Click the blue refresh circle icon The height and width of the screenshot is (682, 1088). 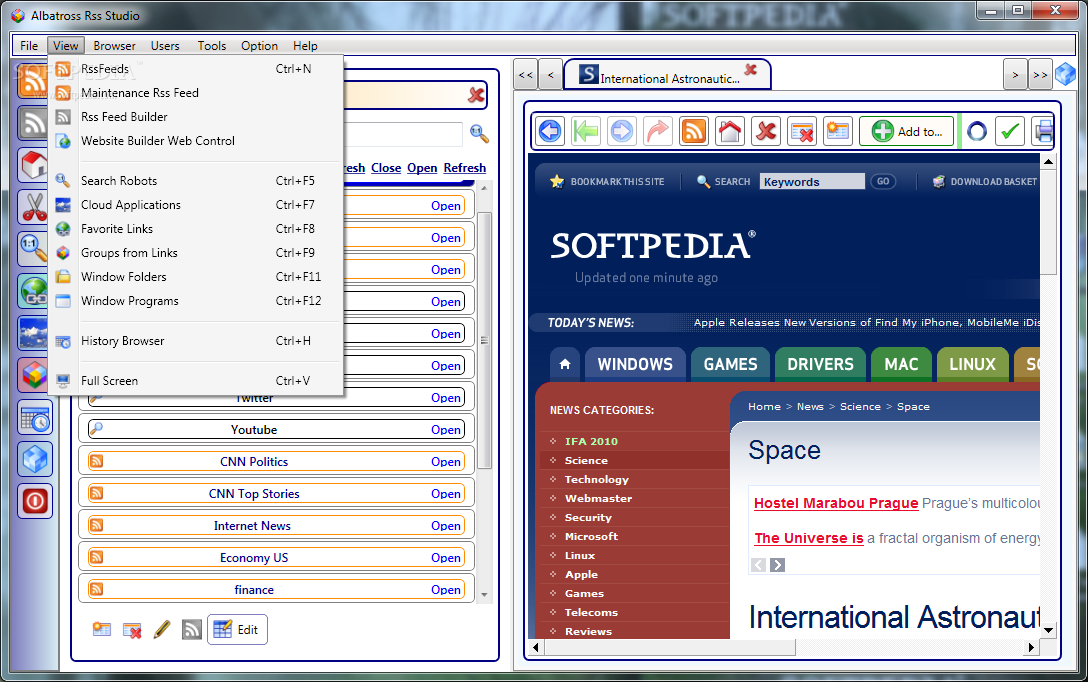[x=977, y=131]
